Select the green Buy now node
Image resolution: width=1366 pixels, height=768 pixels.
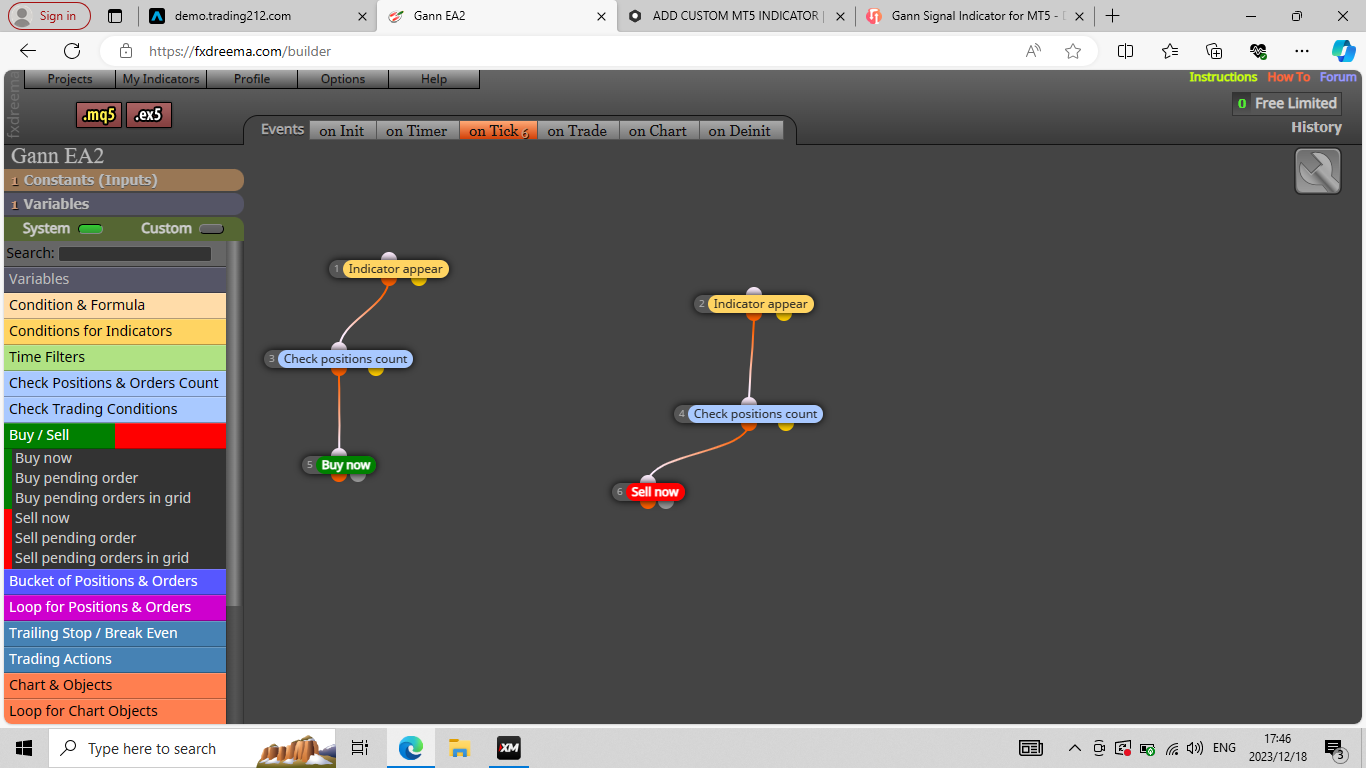click(346, 465)
